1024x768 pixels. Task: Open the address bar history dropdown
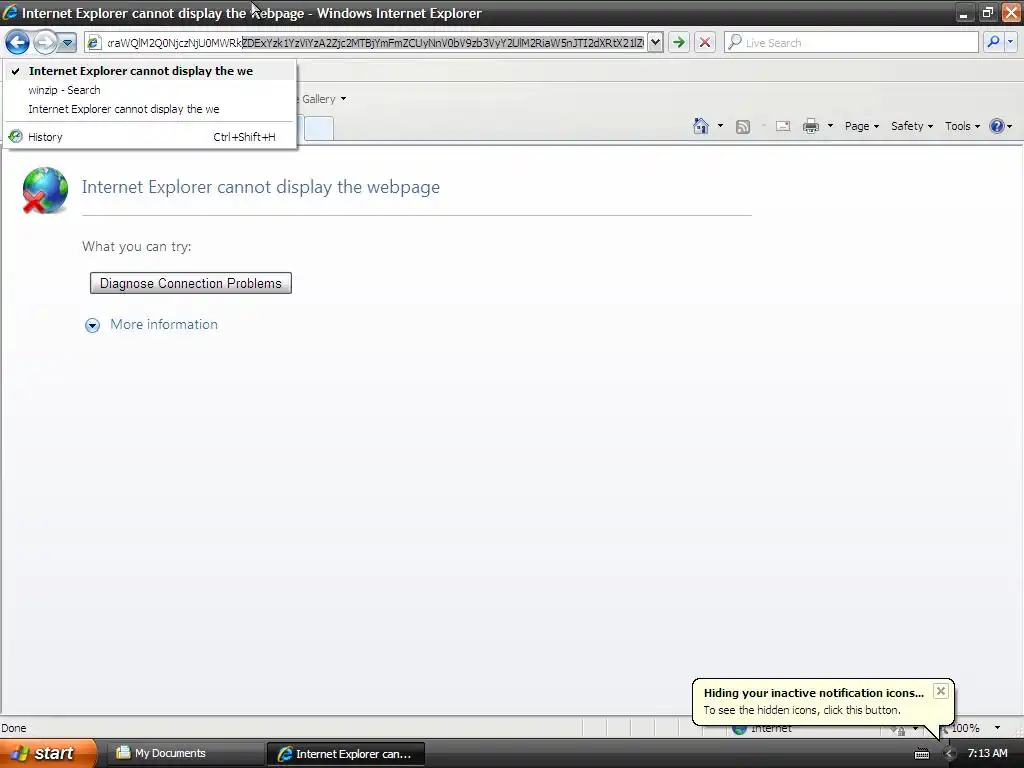point(655,42)
